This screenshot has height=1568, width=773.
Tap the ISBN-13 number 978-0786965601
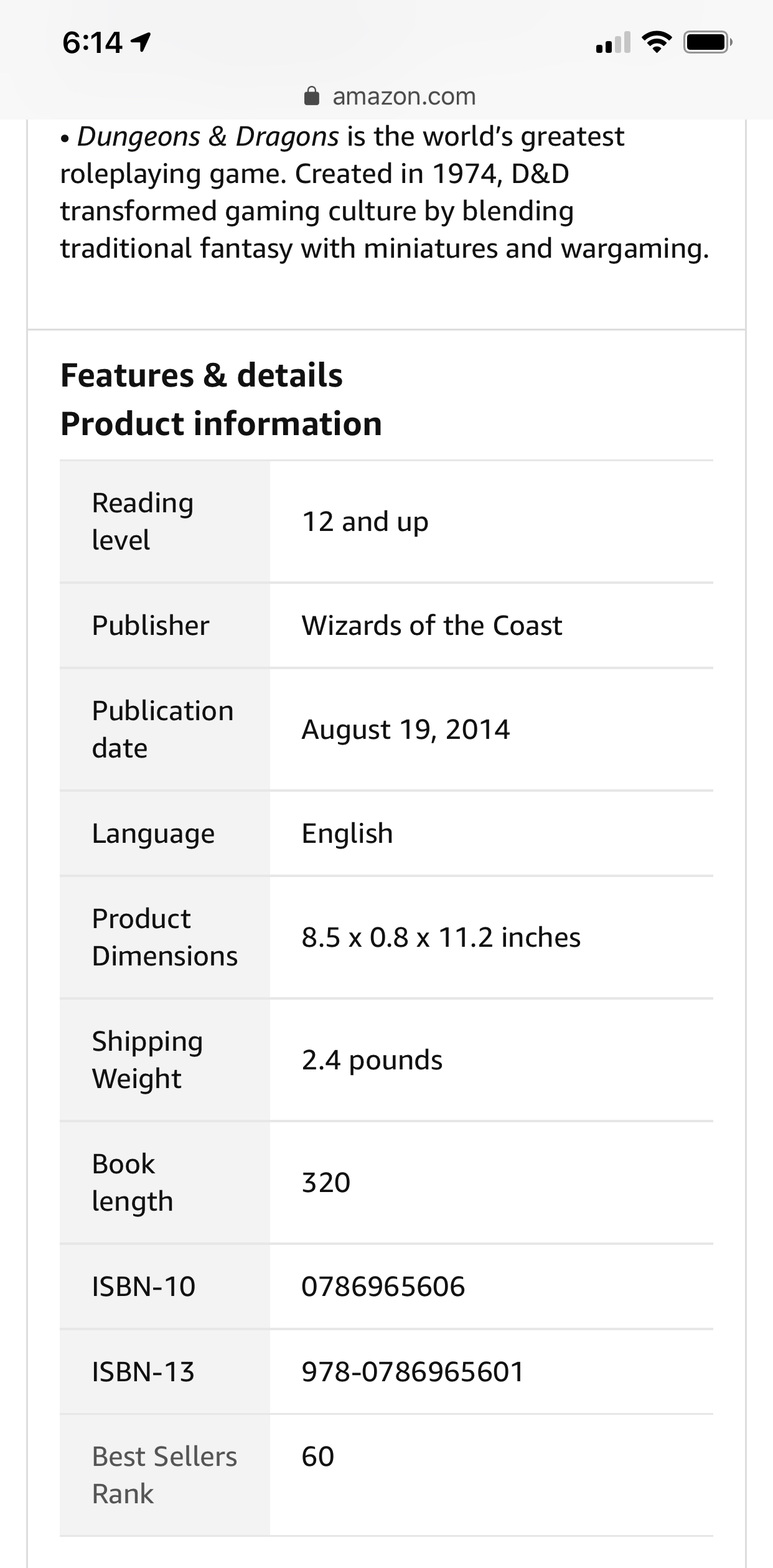413,1372
